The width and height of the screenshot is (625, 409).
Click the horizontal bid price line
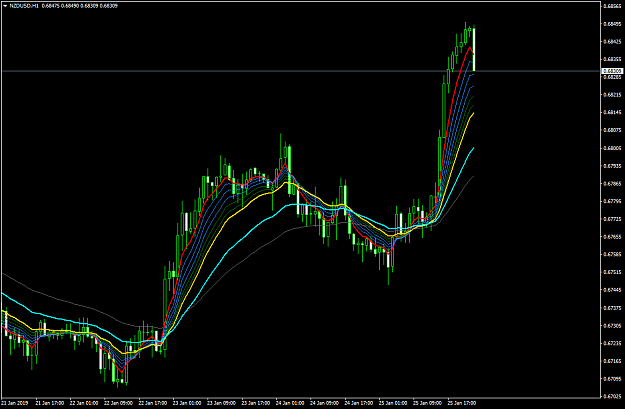point(301,71)
